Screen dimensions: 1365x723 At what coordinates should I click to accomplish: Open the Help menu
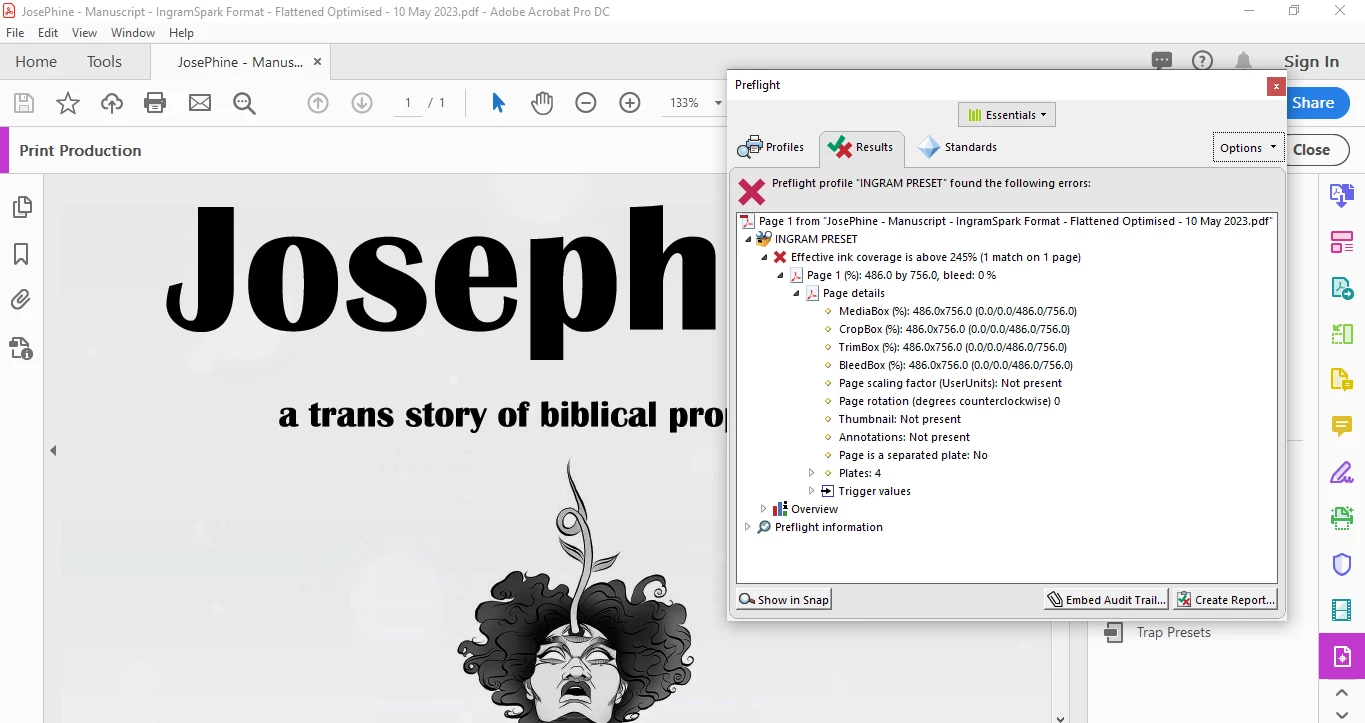[x=181, y=33]
